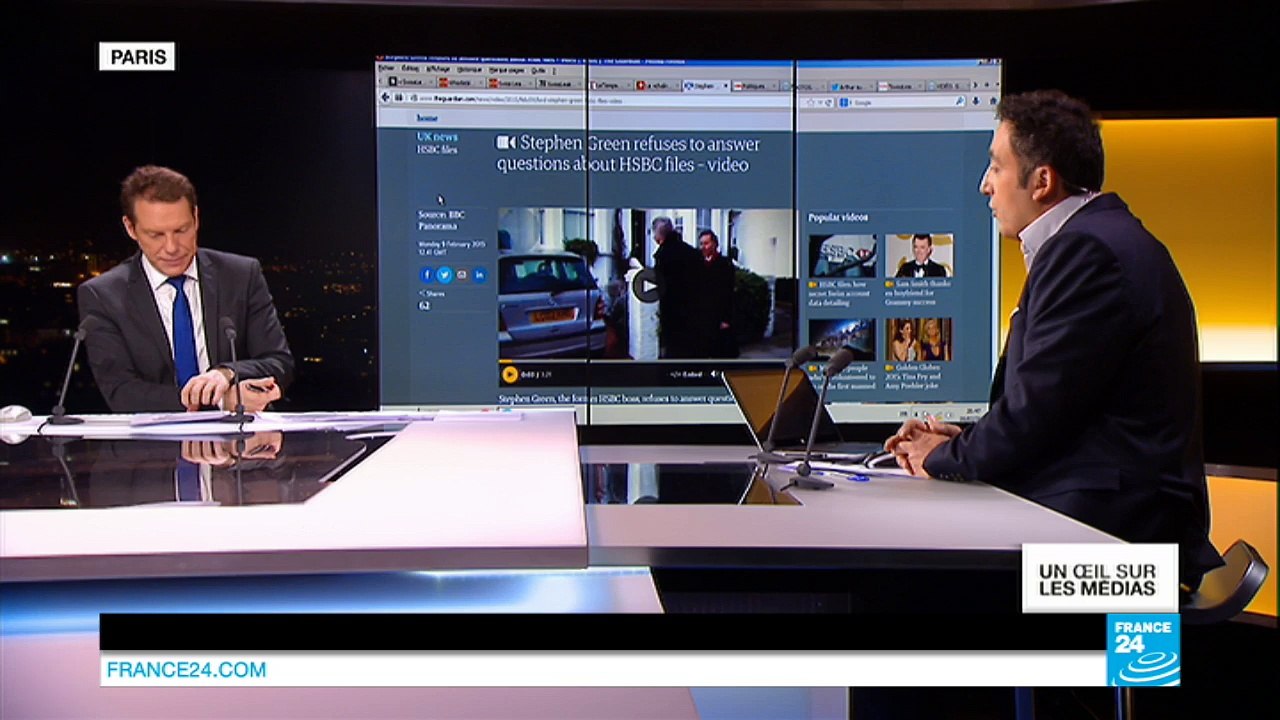Click the 'Monday 9 February 2015' date

point(454,243)
